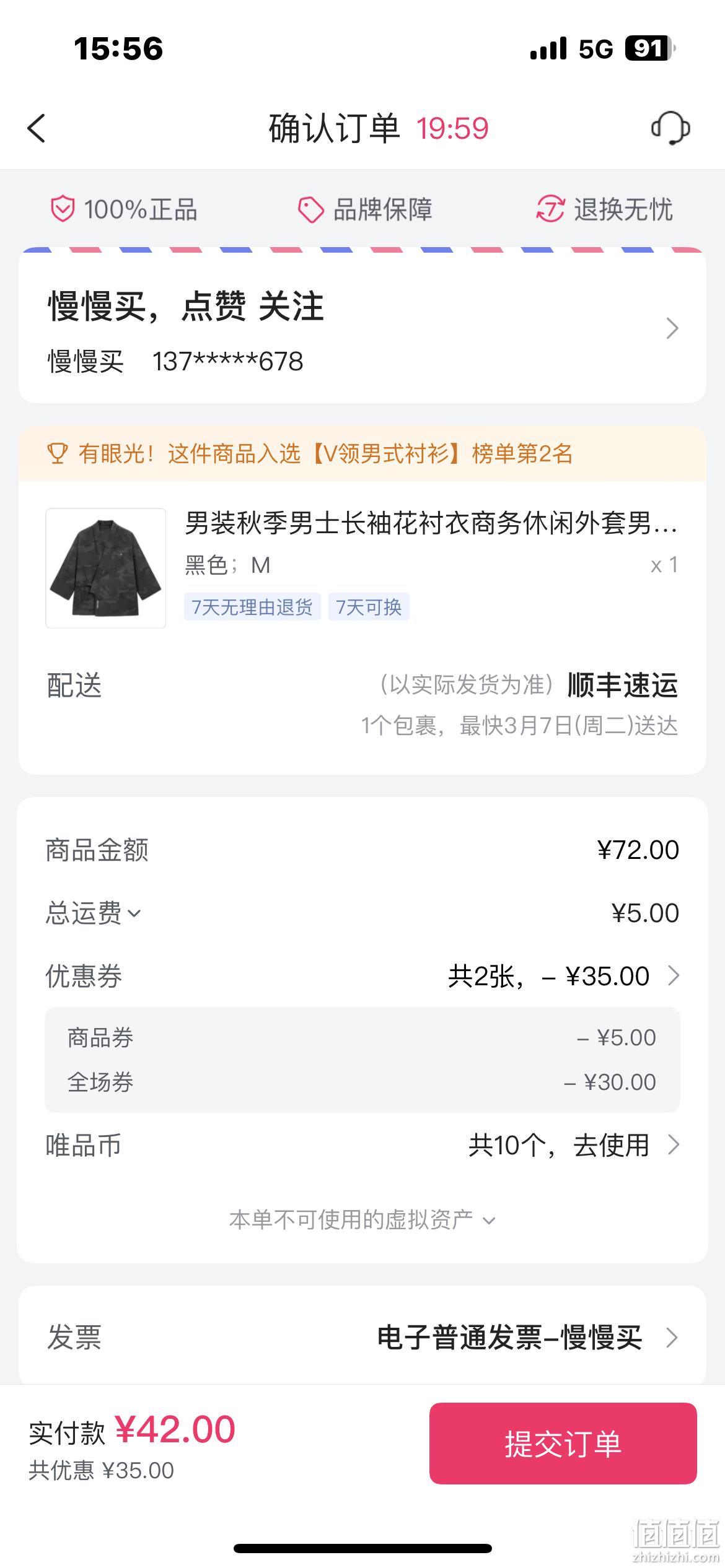Viewport: 725px width, 1568px height.
Task: Submit order with 提交订单 button
Action: coord(563,1444)
